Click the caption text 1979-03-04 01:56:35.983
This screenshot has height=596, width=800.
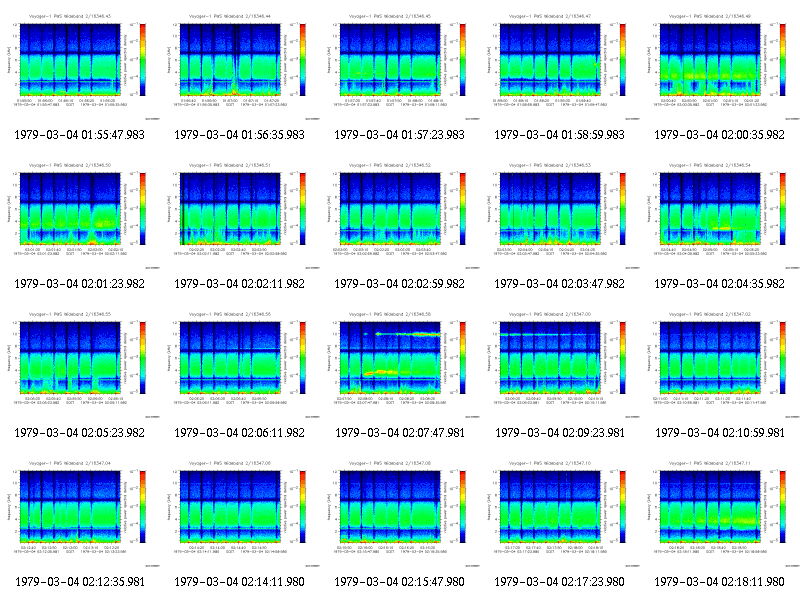click(x=239, y=135)
